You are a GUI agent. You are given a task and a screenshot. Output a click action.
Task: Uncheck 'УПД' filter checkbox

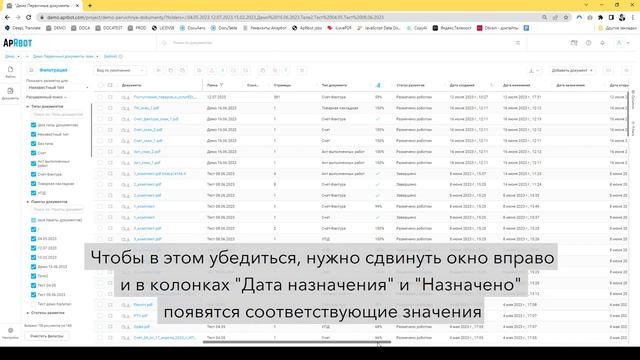33,193
